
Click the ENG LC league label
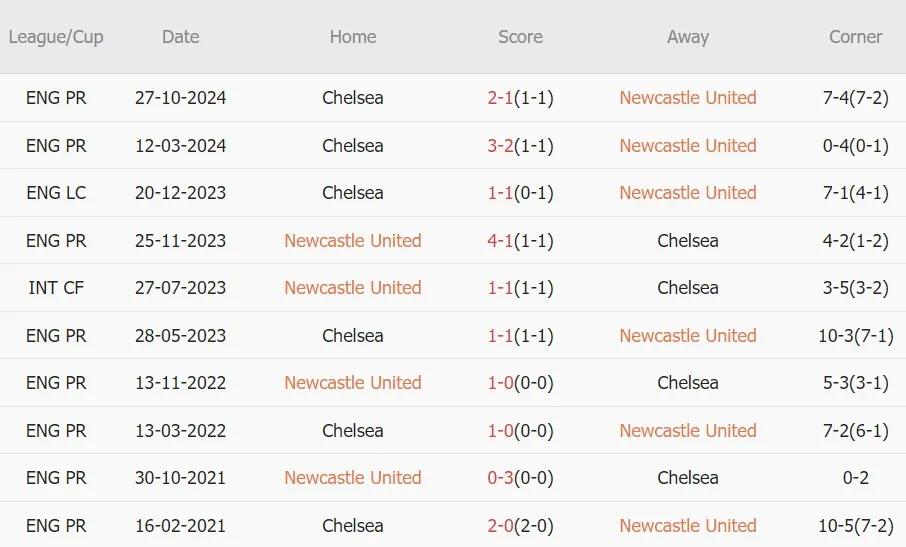click(x=56, y=192)
